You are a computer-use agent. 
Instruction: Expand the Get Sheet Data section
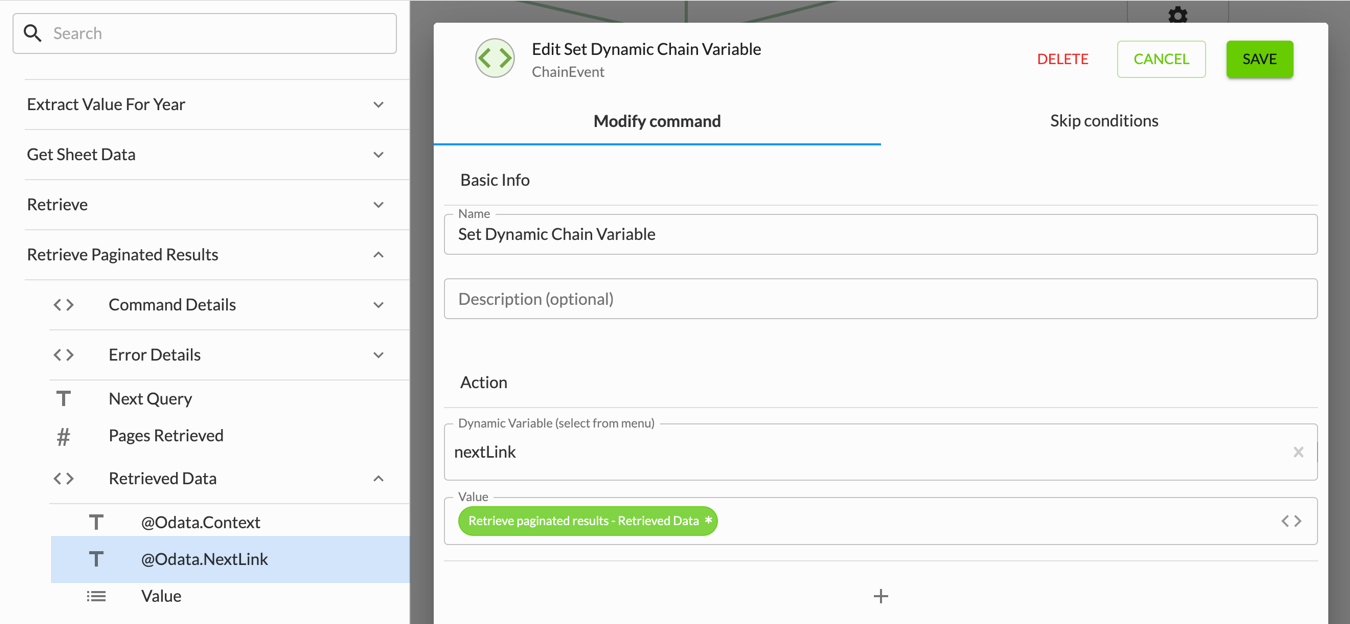(379, 155)
